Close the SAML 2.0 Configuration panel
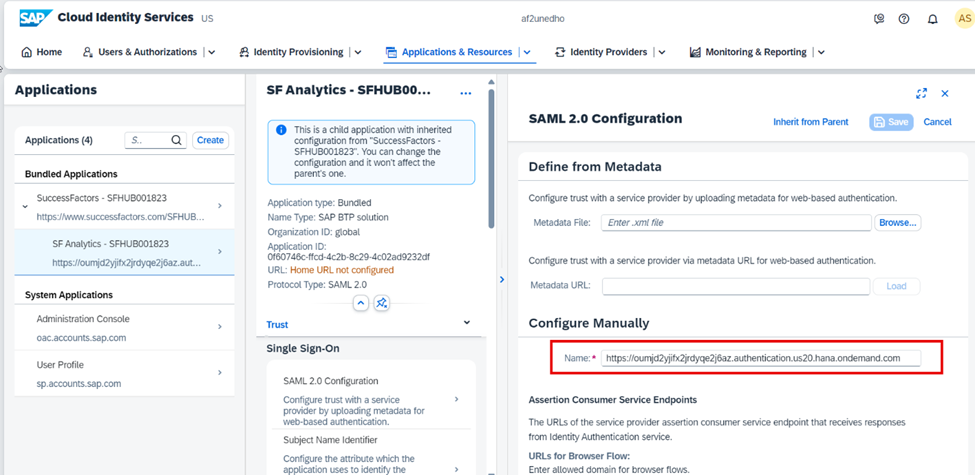Viewport: 975px width, 475px height. [x=945, y=93]
